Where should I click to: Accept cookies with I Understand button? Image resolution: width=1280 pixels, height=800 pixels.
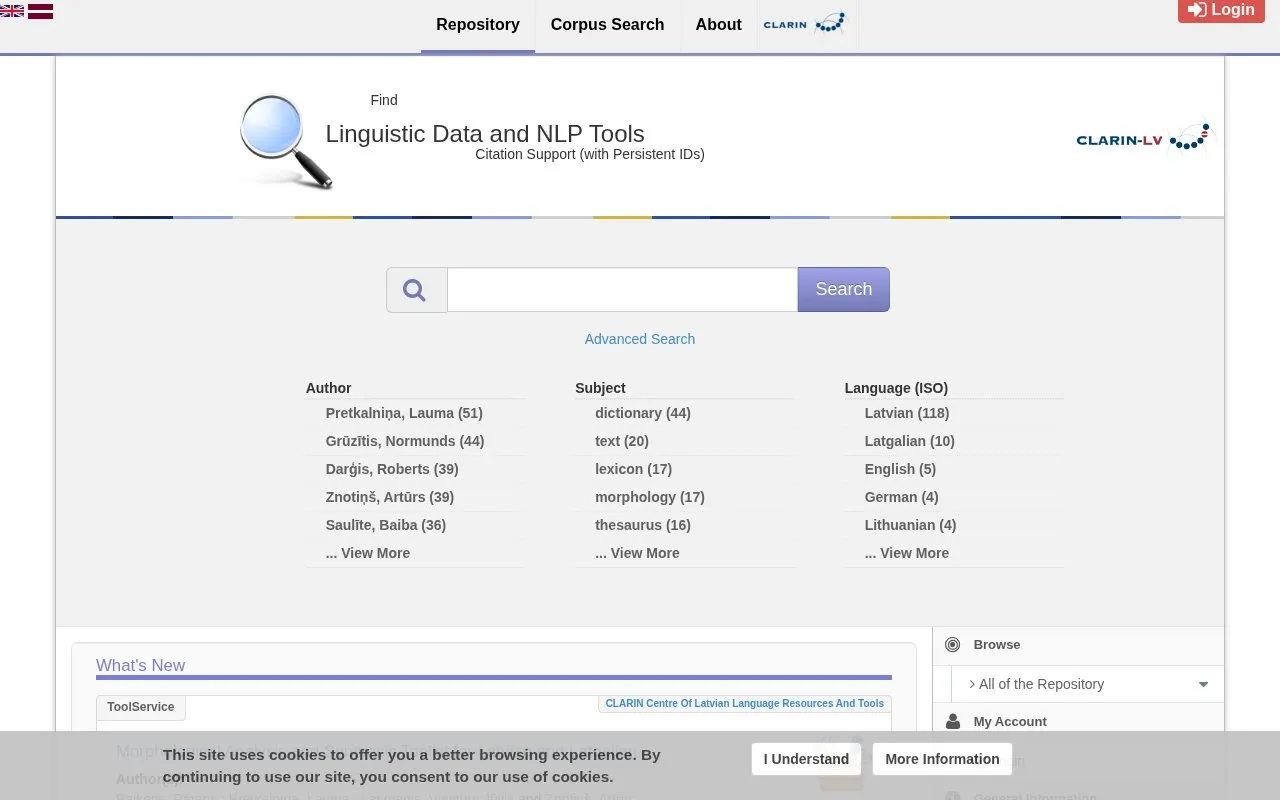point(806,759)
